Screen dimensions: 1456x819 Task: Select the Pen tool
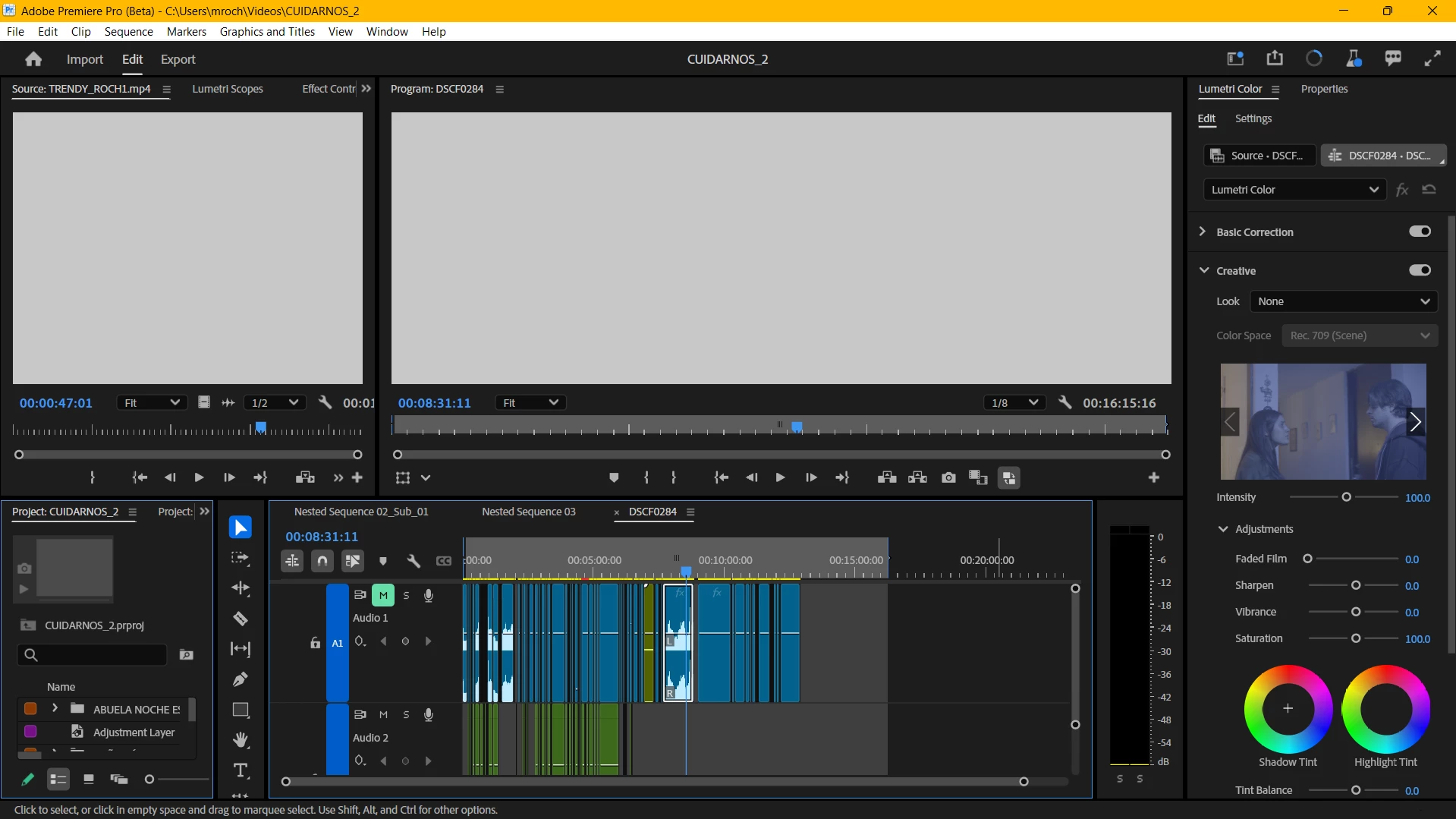click(x=241, y=679)
